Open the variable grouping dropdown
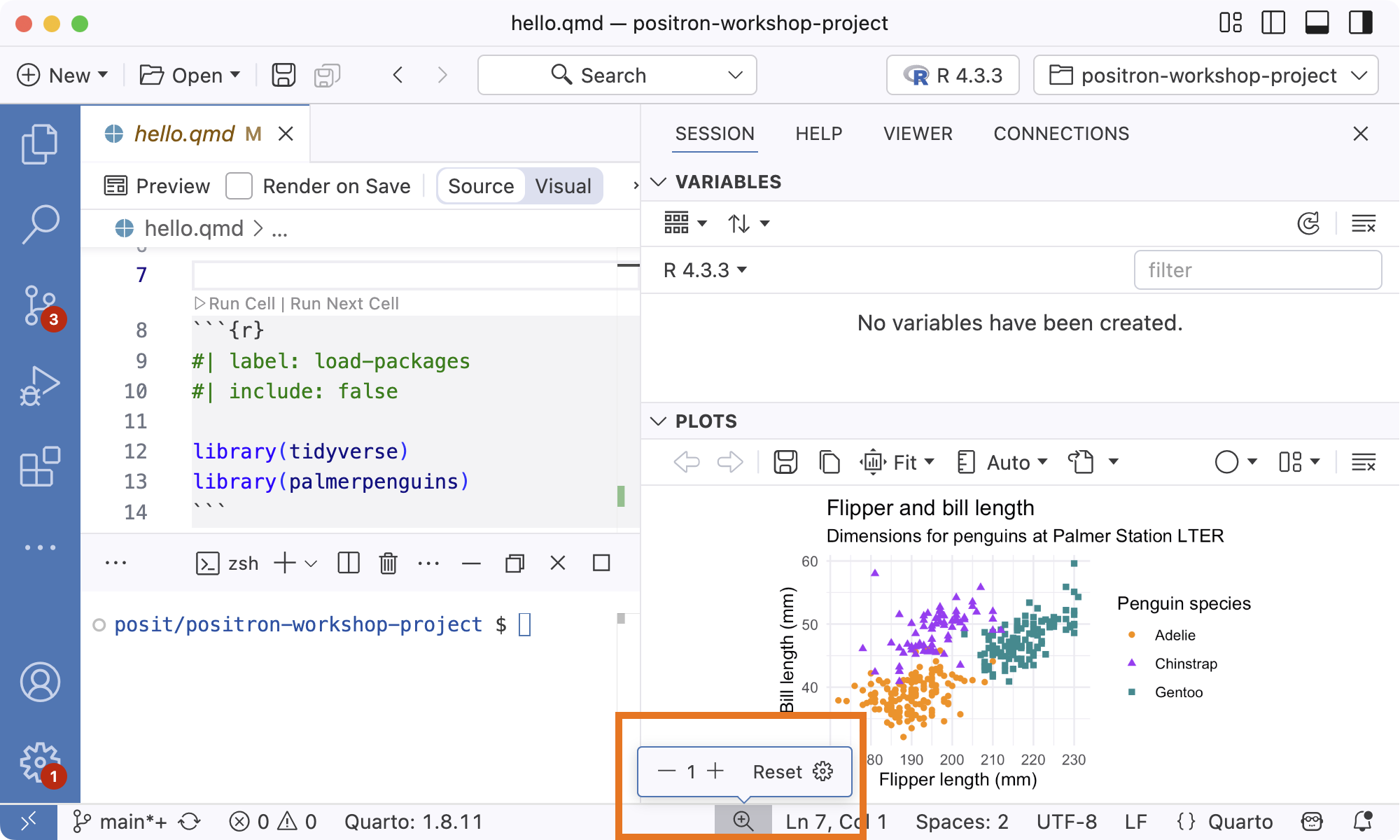The width and height of the screenshot is (1400, 840). pos(685,224)
